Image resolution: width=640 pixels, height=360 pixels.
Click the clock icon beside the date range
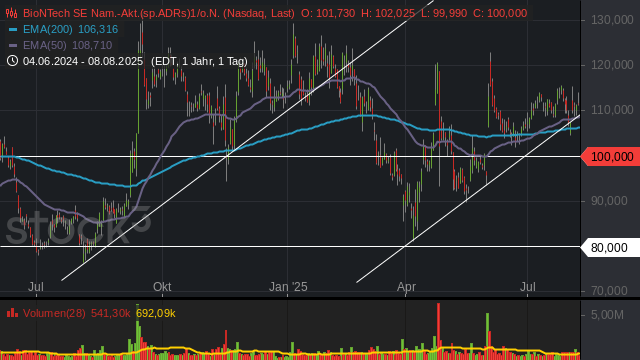(x=12, y=61)
